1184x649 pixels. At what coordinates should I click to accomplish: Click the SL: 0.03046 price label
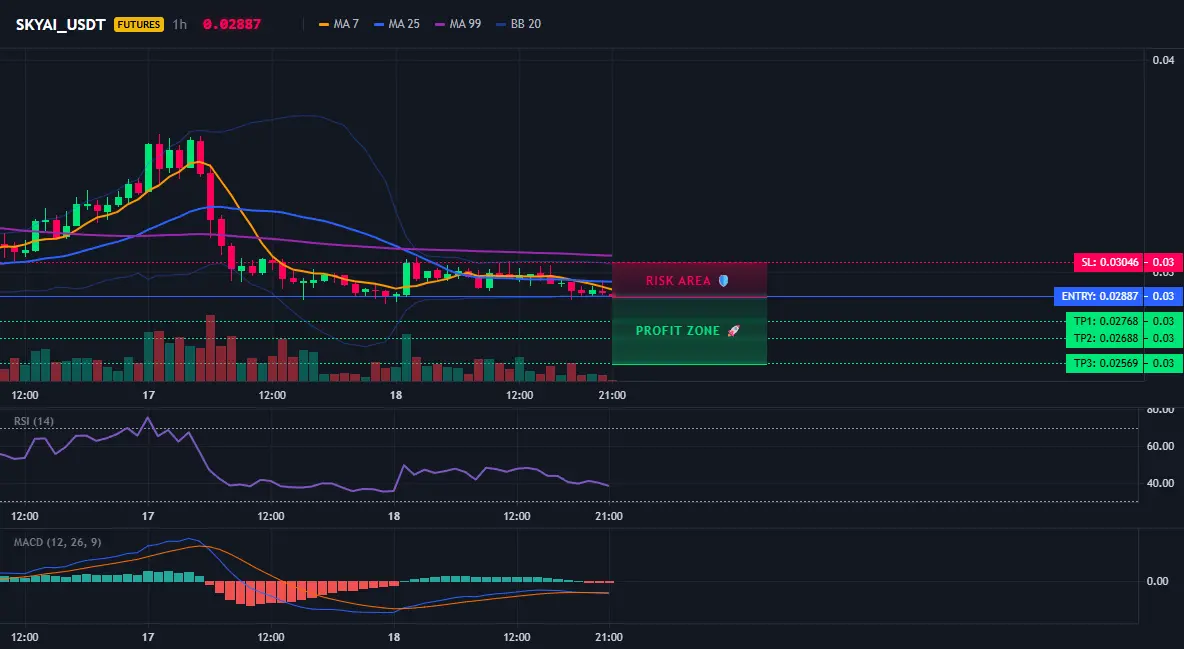(1108, 262)
